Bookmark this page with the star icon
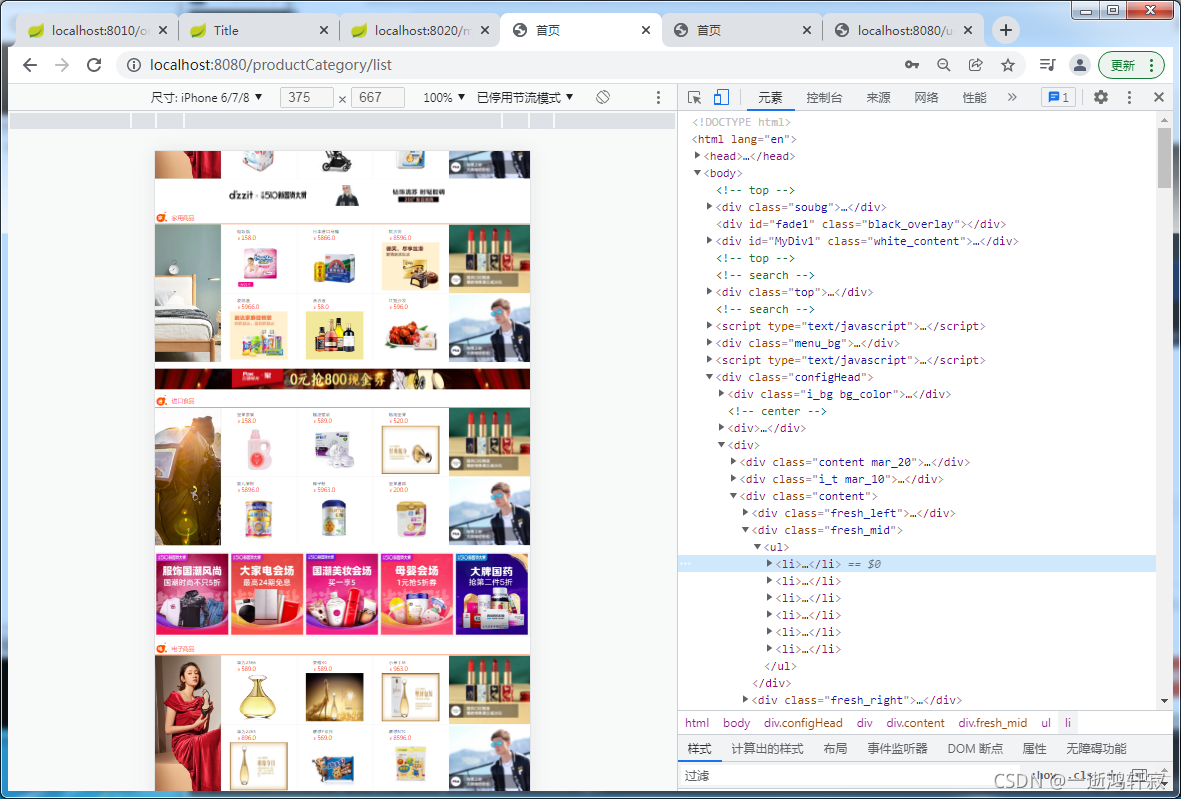This screenshot has height=799, width=1181. click(x=1008, y=65)
